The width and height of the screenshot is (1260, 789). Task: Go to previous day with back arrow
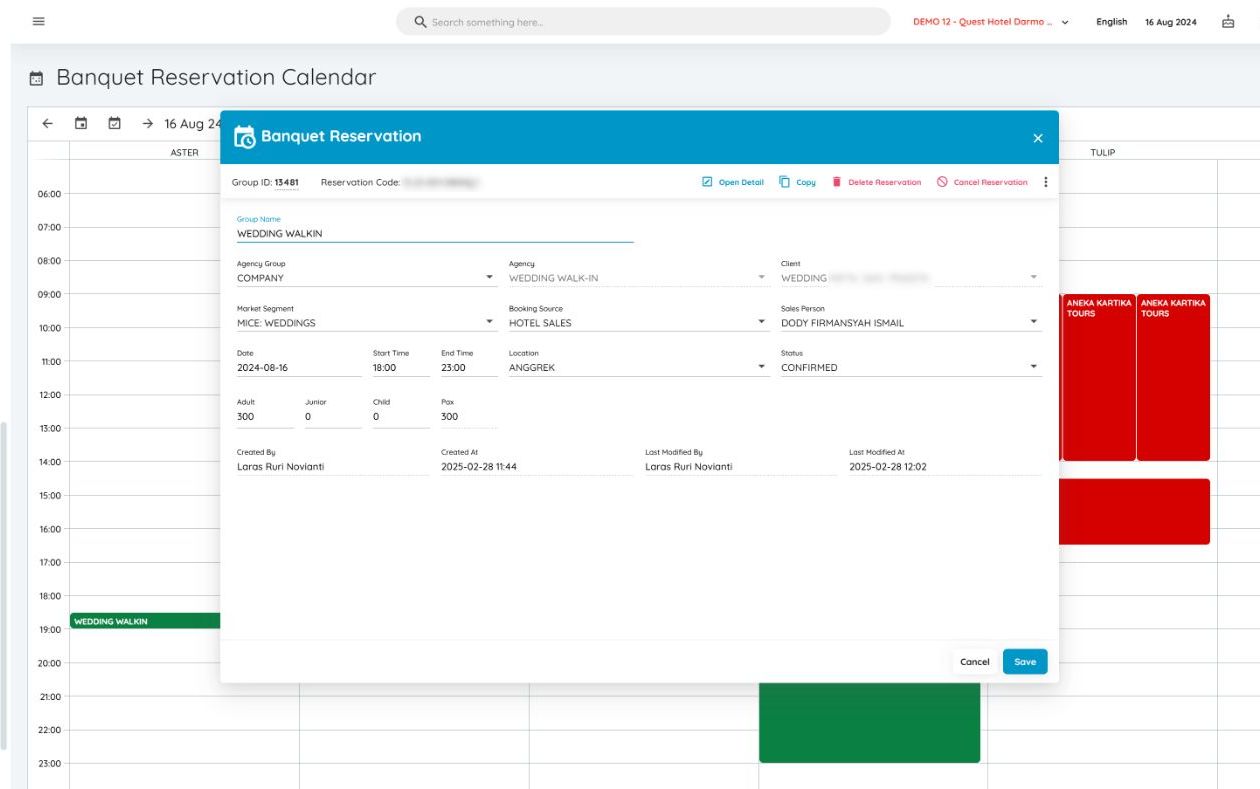(x=47, y=124)
